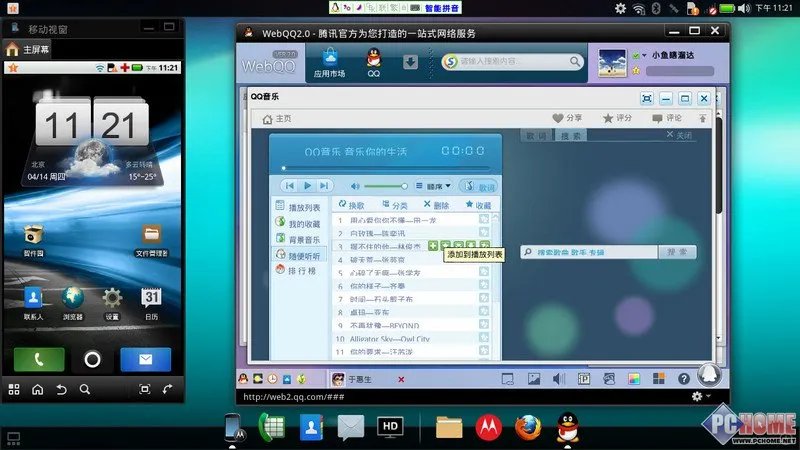Select 我的收藏 in the music sidebar
The image size is (800, 450).
point(298,223)
